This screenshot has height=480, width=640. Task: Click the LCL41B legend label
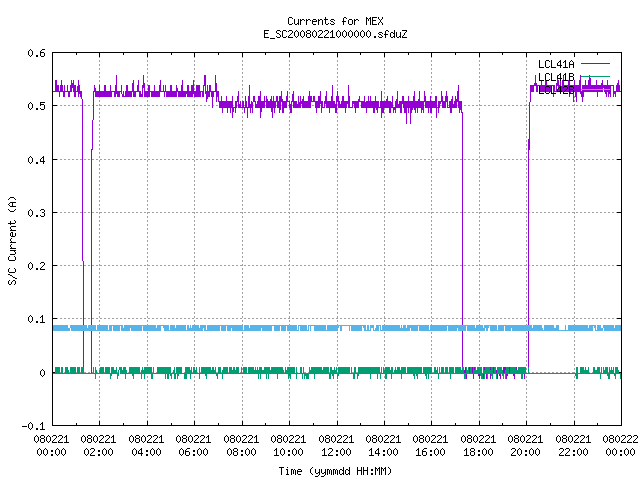pyautogui.click(x=556, y=77)
